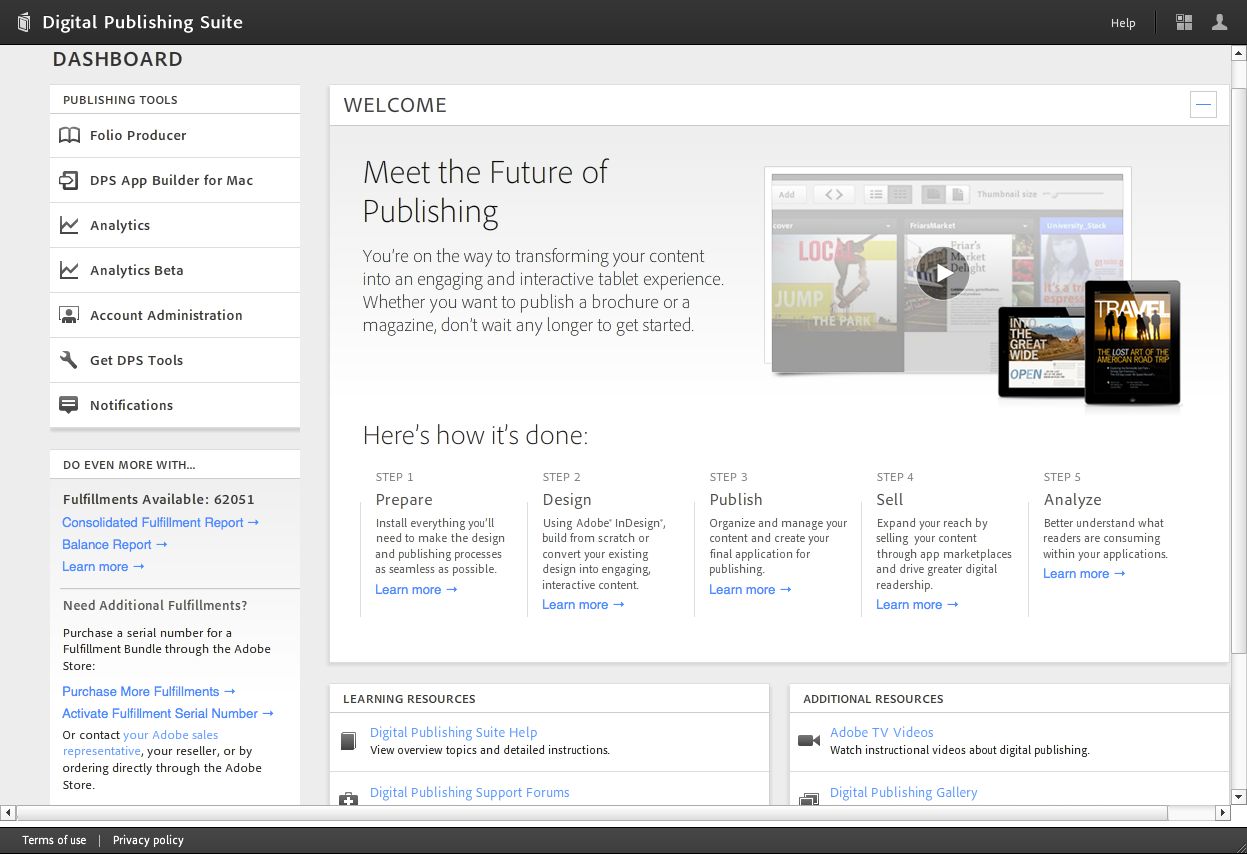Click the Get DPS Tools wrench icon
The width and height of the screenshot is (1247, 854).
coord(69,360)
